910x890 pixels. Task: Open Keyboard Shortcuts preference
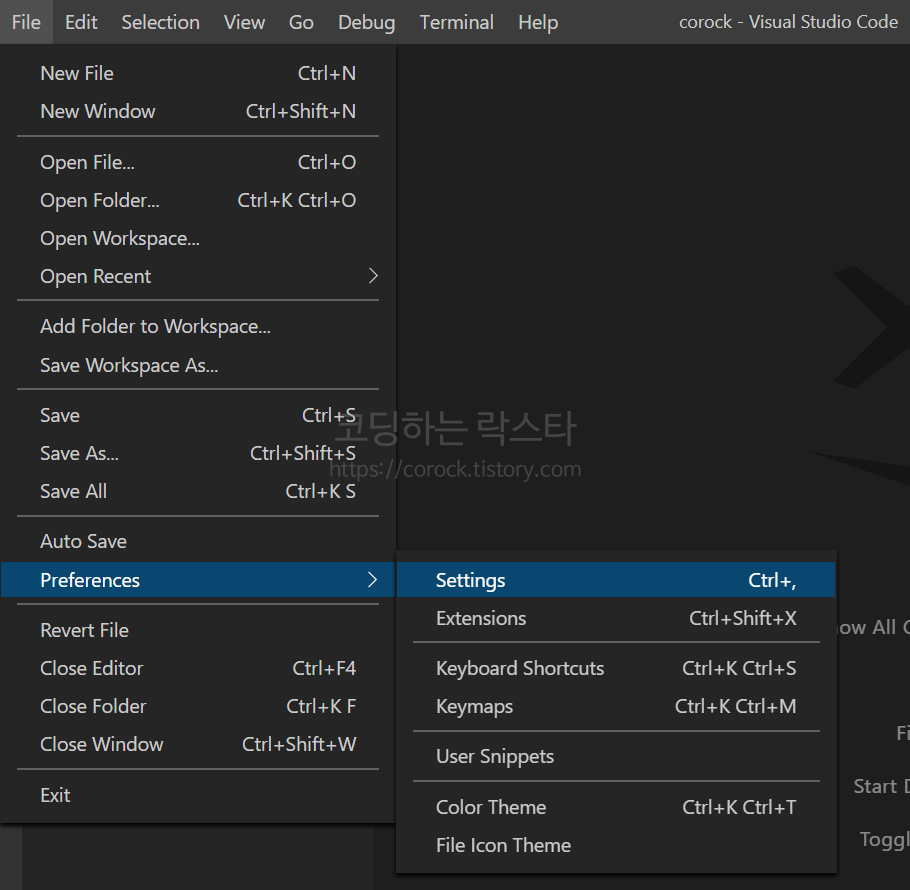[616, 668]
